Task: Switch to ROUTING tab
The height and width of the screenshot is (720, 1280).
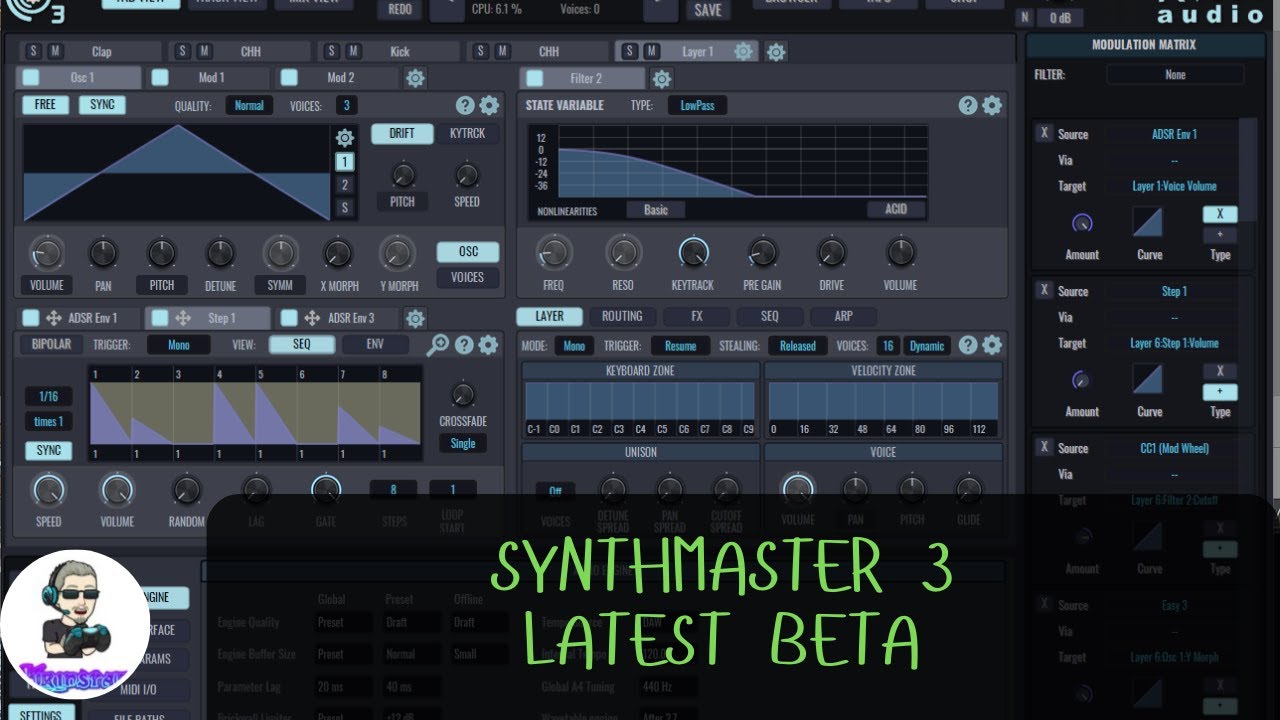Action: coord(622,316)
